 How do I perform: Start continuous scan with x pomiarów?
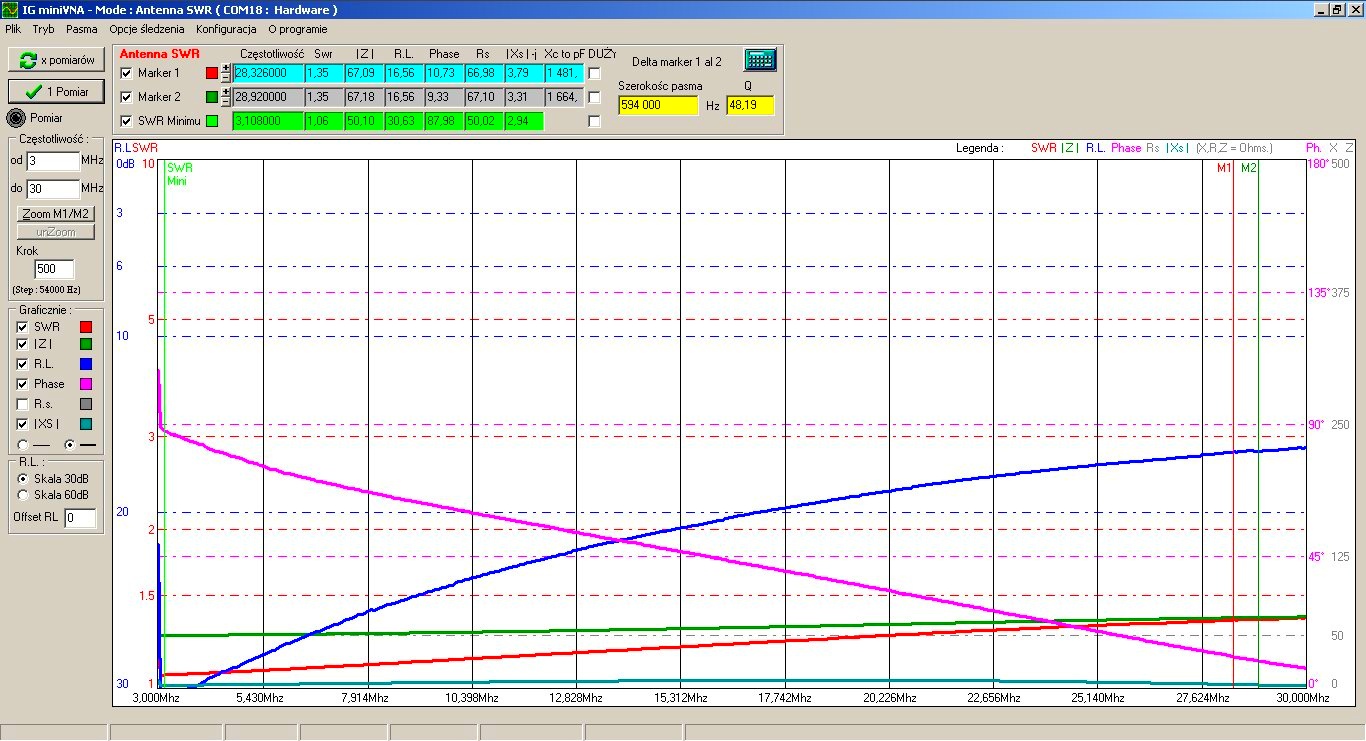point(56,60)
